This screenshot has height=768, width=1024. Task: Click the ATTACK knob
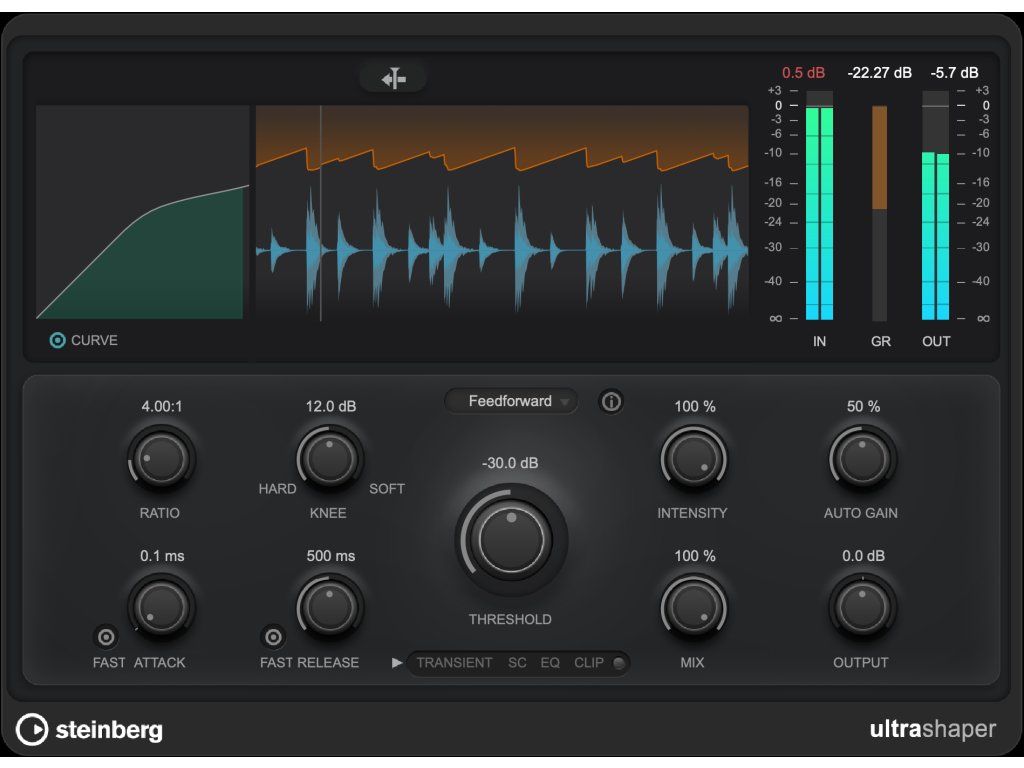click(161, 607)
